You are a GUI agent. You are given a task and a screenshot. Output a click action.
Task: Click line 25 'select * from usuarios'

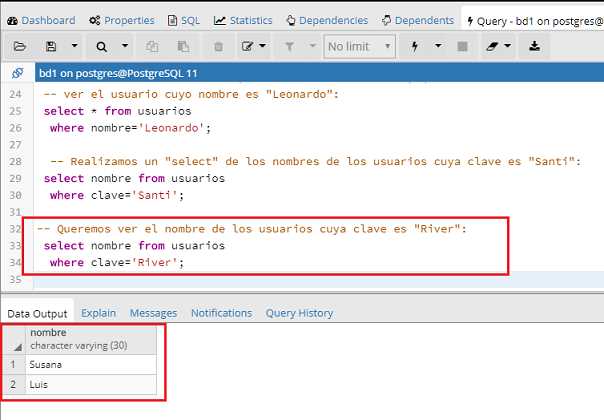(x=117, y=111)
